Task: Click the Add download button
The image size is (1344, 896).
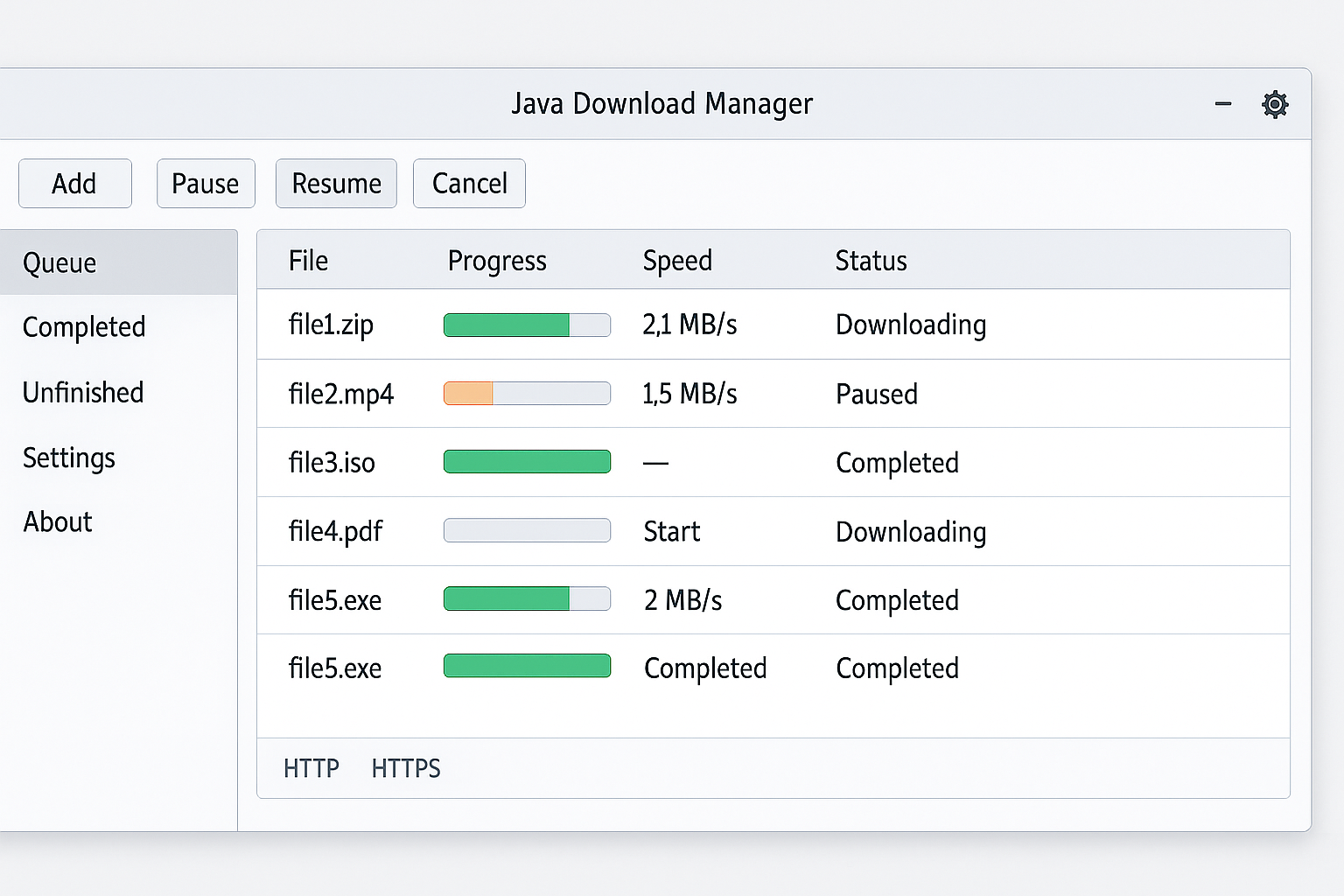Action: point(75,184)
